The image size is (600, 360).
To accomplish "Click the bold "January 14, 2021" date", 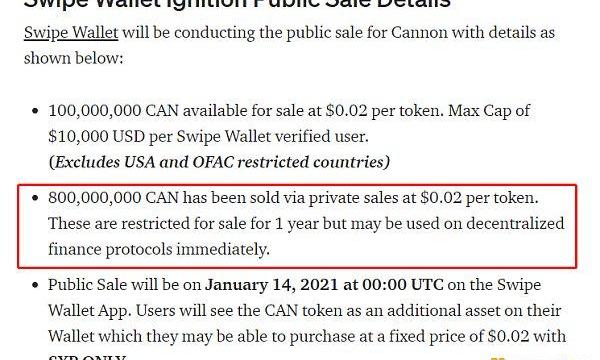I will coord(271,285).
